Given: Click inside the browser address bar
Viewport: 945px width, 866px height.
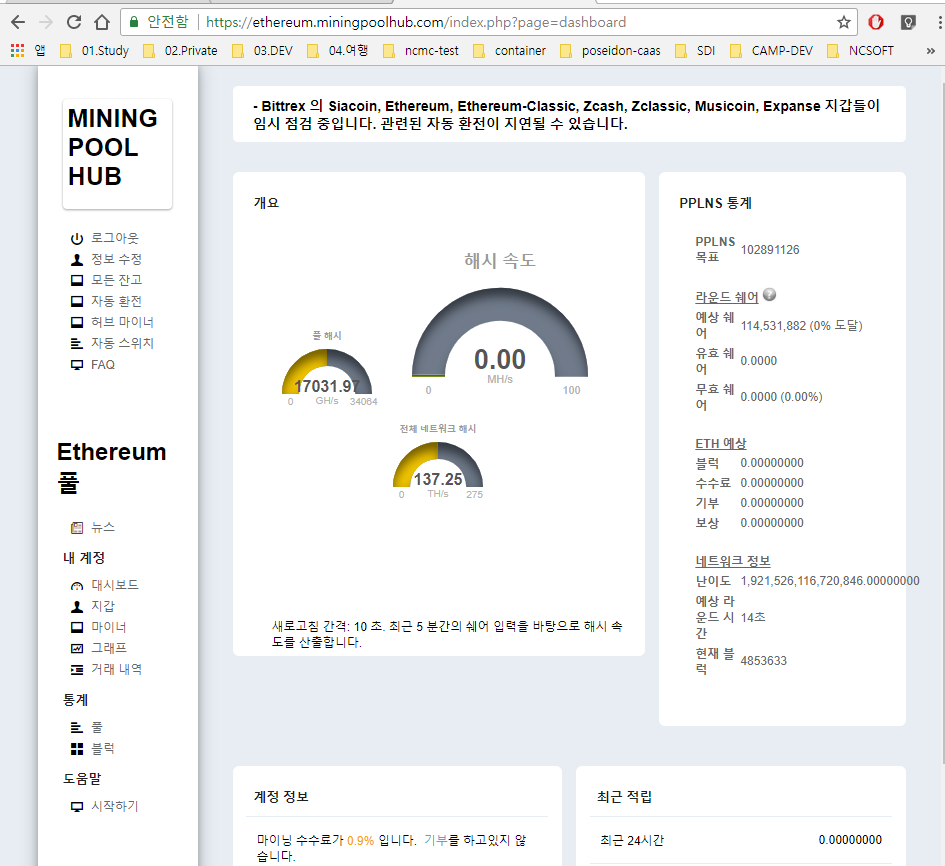Looking at the screenshot, I should coord(400,21).
